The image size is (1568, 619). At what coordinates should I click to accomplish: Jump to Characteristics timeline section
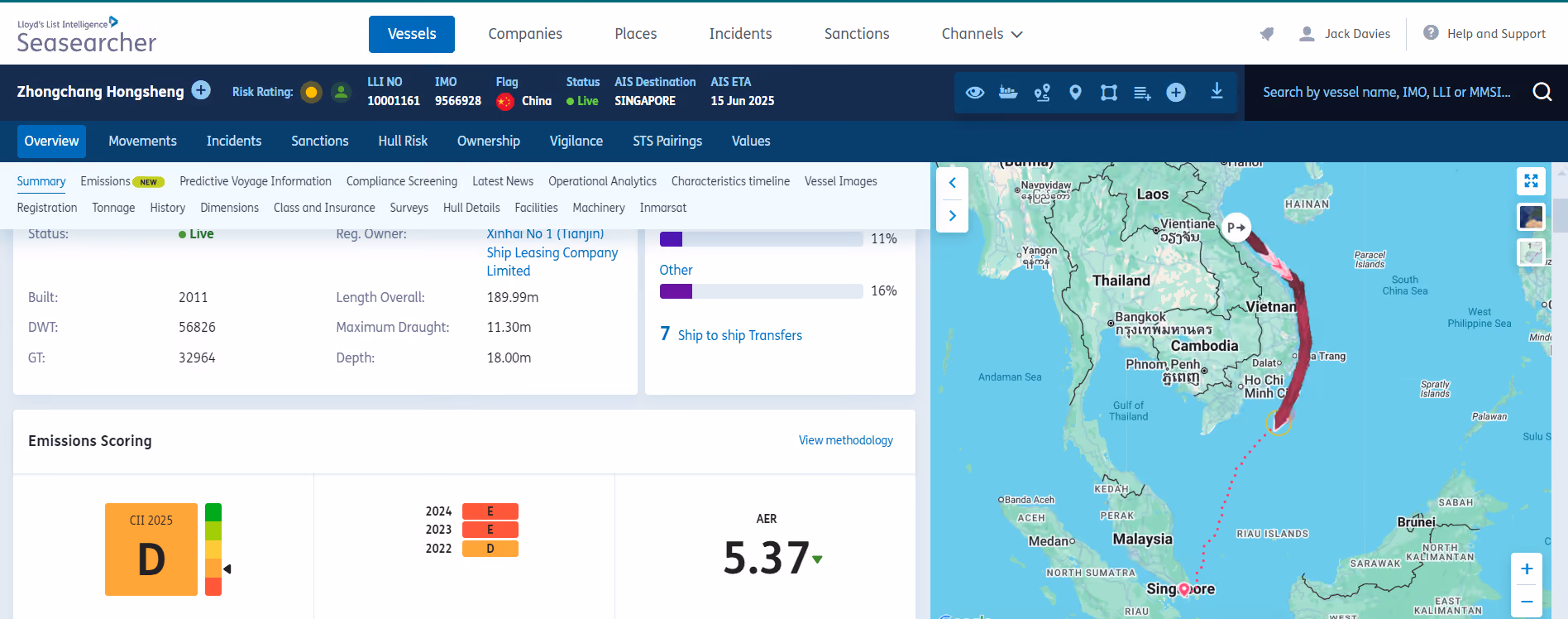pos(730,181)
